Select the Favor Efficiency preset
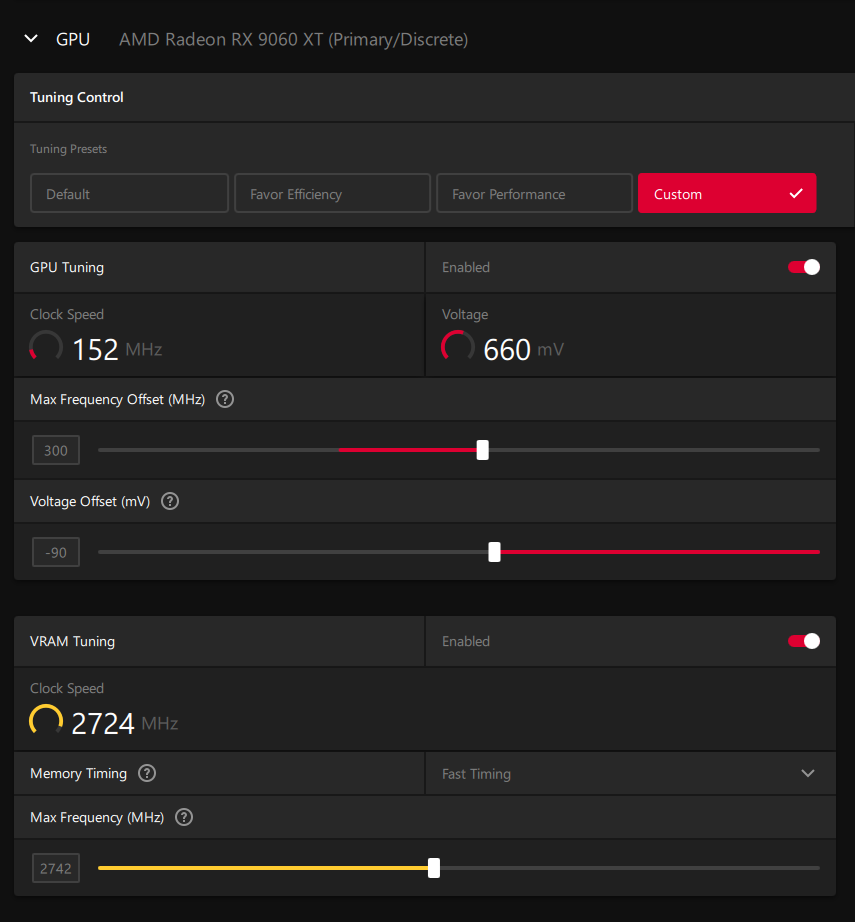This screenshot has width=855, height=922. [332, 193]
